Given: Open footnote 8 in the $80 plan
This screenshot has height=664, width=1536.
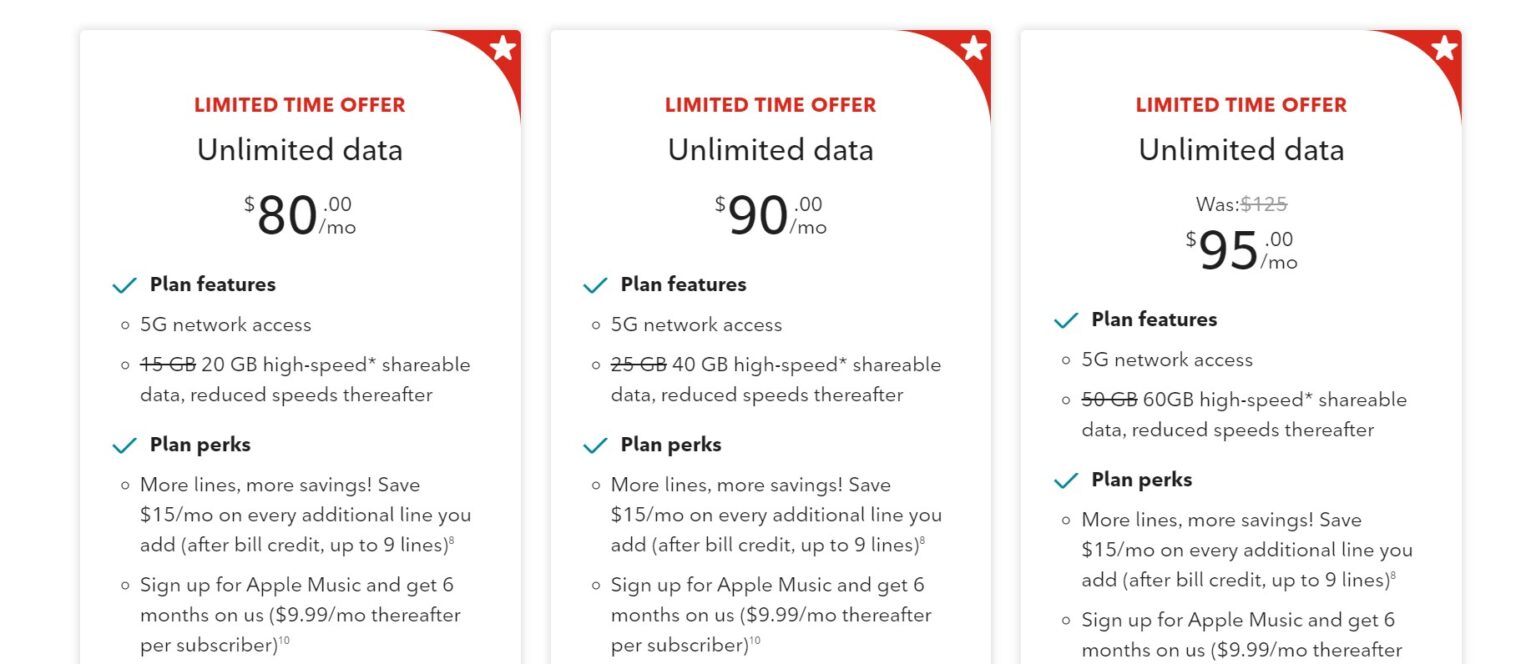Looking at the screenshot, I should [x=451, y=541].
